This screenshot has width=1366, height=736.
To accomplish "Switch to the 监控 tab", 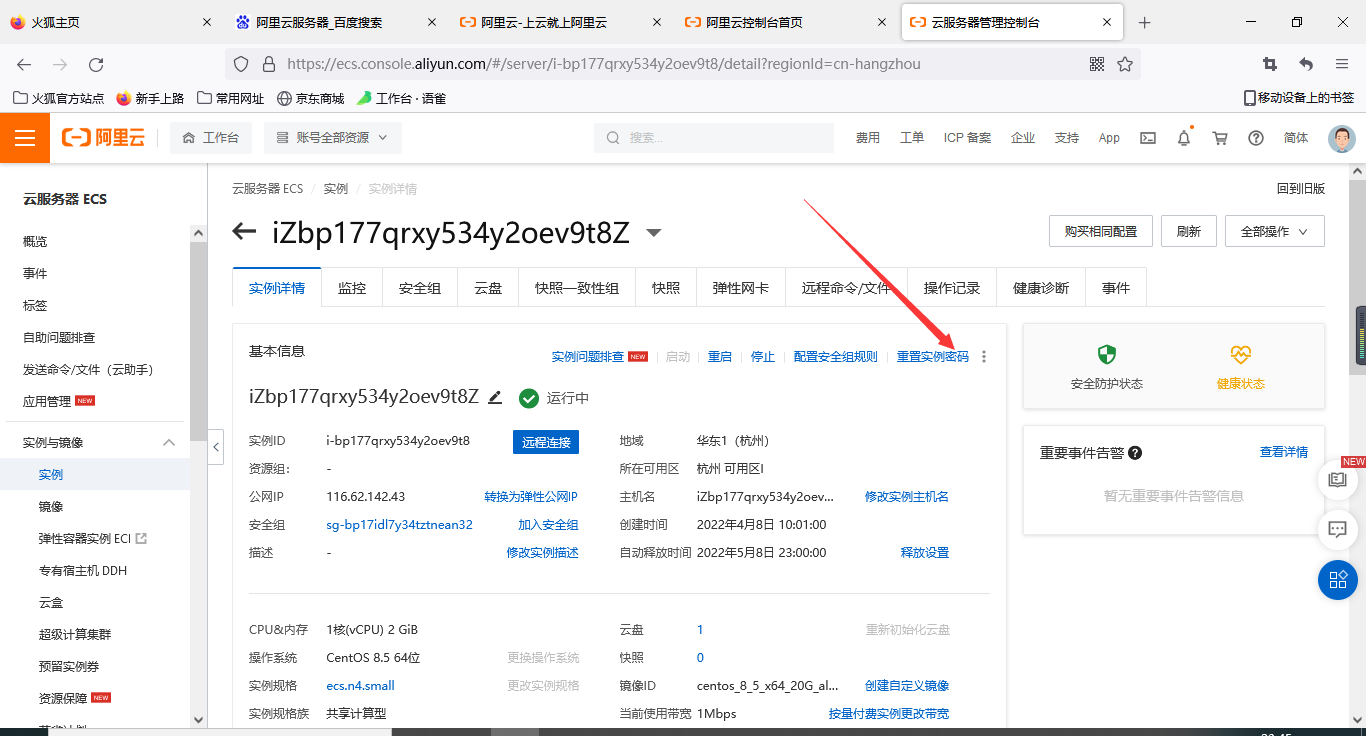I will click(x=352, y=288).
